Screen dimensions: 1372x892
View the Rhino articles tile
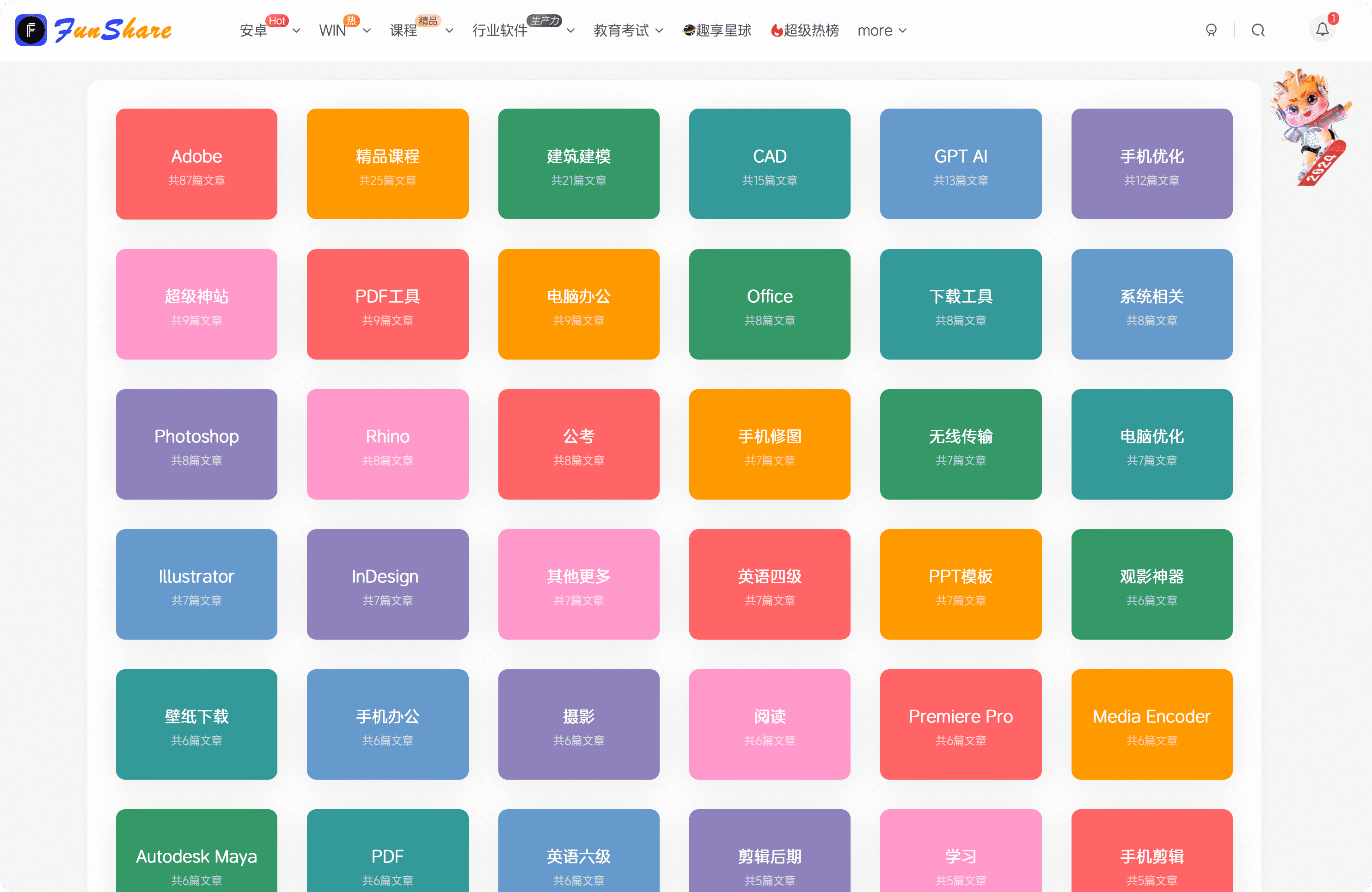tap(387, 444)
